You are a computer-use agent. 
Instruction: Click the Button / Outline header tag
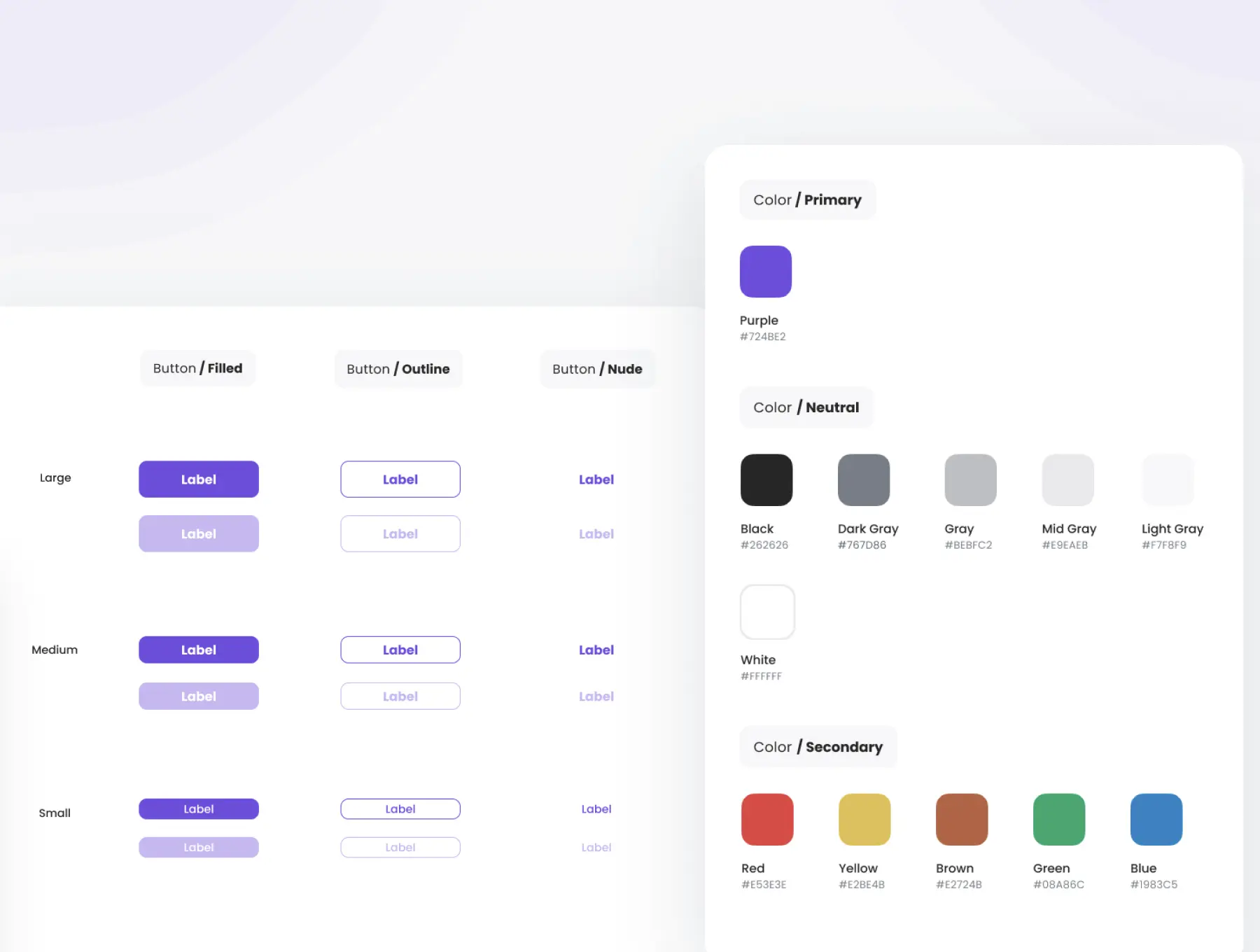pyautogui.click(x=398, y=369)
